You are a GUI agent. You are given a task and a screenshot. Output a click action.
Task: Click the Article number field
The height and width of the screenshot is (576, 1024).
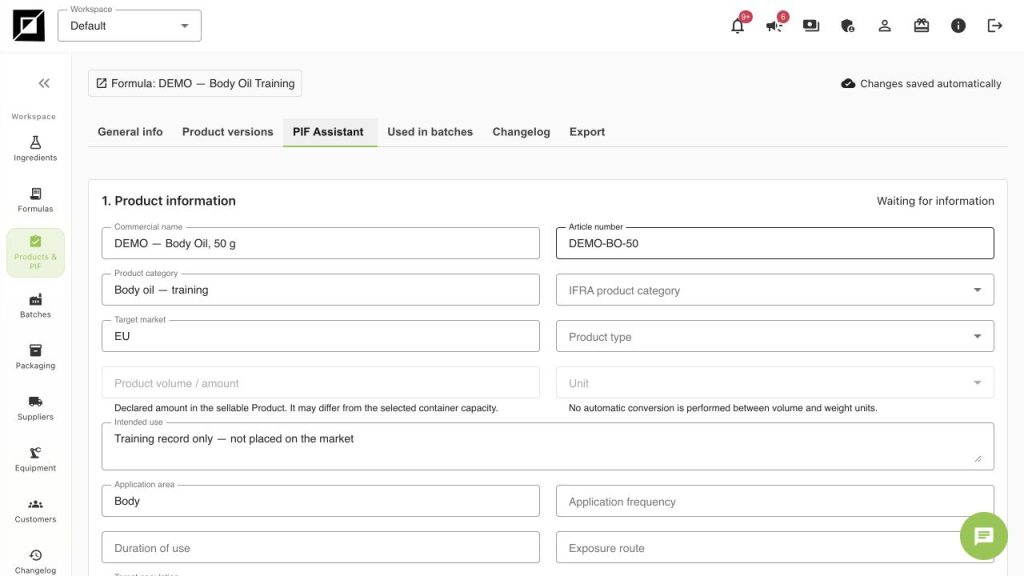coord(775,243)
